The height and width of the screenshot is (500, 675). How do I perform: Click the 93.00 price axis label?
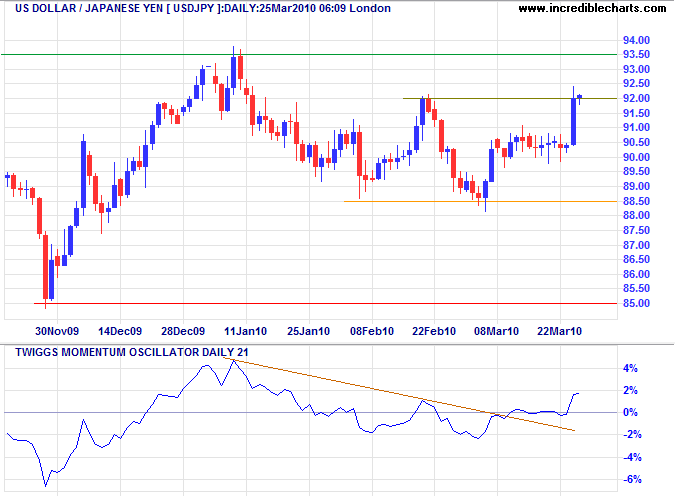coord(636,69)
